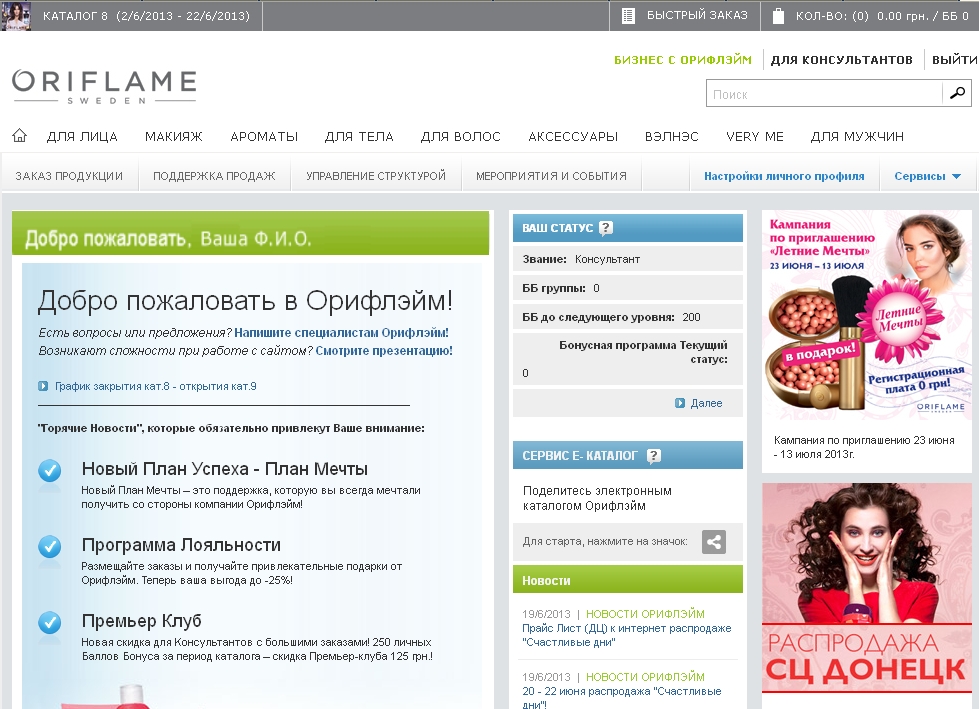Switch to ПОДДЕРЖКА ПРОДАЖ tab
Screen dimensions: 979x709
(x=214, y=176)
